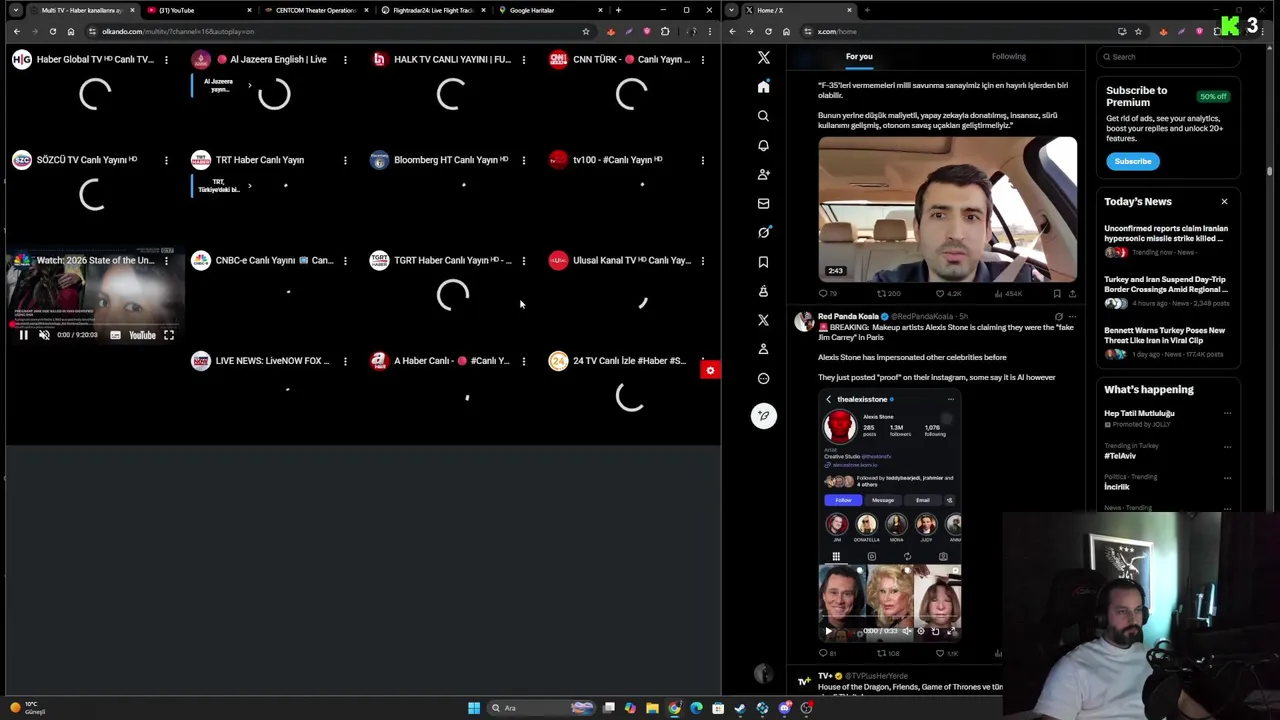Viewport: 1280px width, 720px height.
Task: Repost the car video post (200)
Action: (x=888, y=294)
